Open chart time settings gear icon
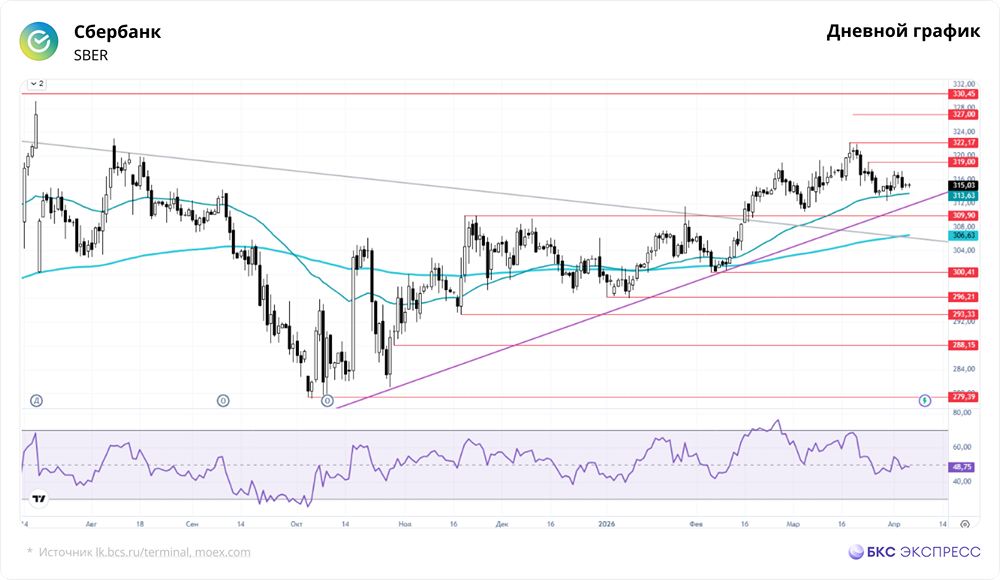This screenshot has width=1000, height=580. click(x=965, y=524)
